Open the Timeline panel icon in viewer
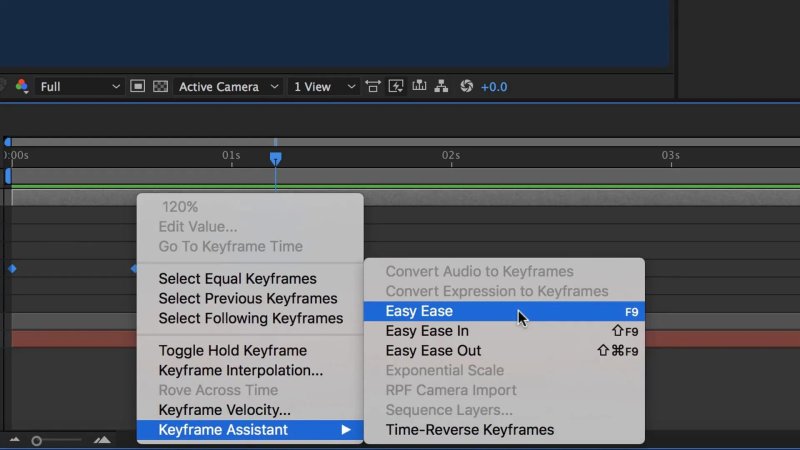800x450 pixels. (x=419, y=86)
